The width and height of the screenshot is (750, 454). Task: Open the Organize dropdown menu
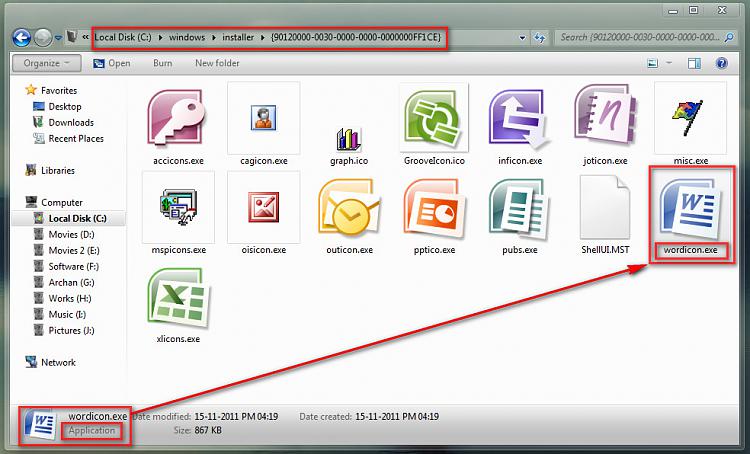click(46, 63)
